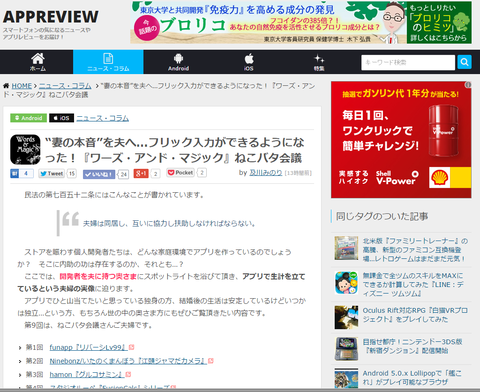
Task: Click the Words & Magic app icon
Action: coord(25,150)
